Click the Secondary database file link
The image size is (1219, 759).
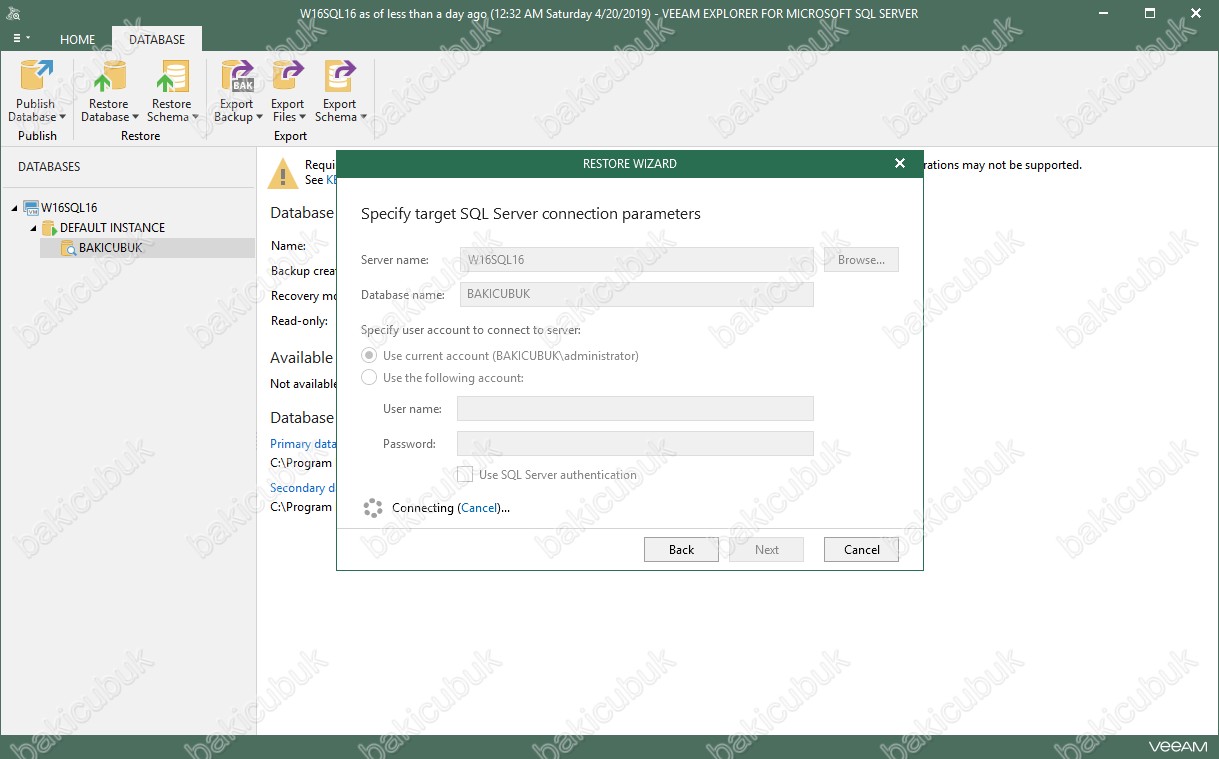303,488
